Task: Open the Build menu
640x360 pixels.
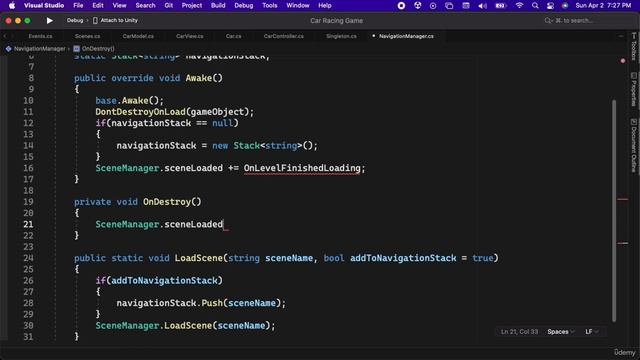Action: click(218, 5)
